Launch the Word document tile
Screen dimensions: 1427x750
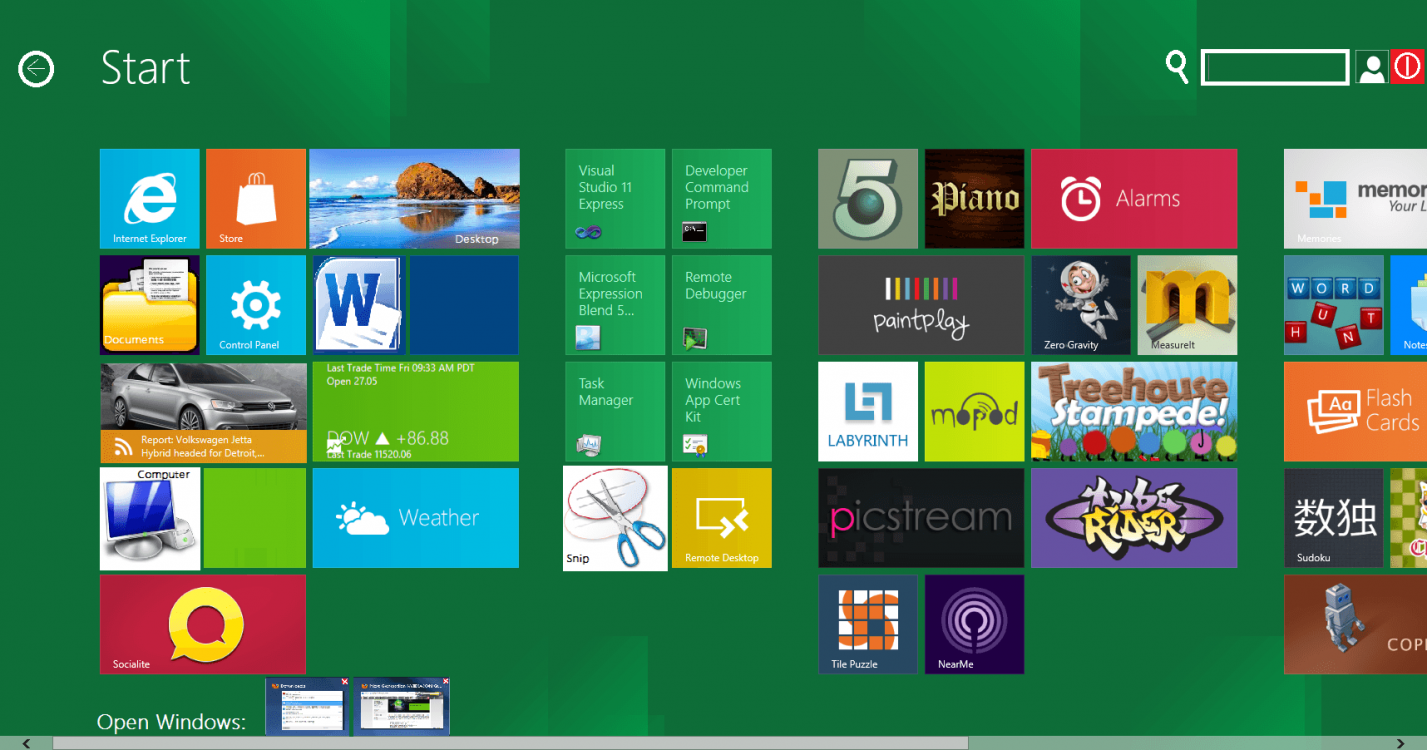tap(359, 305)
